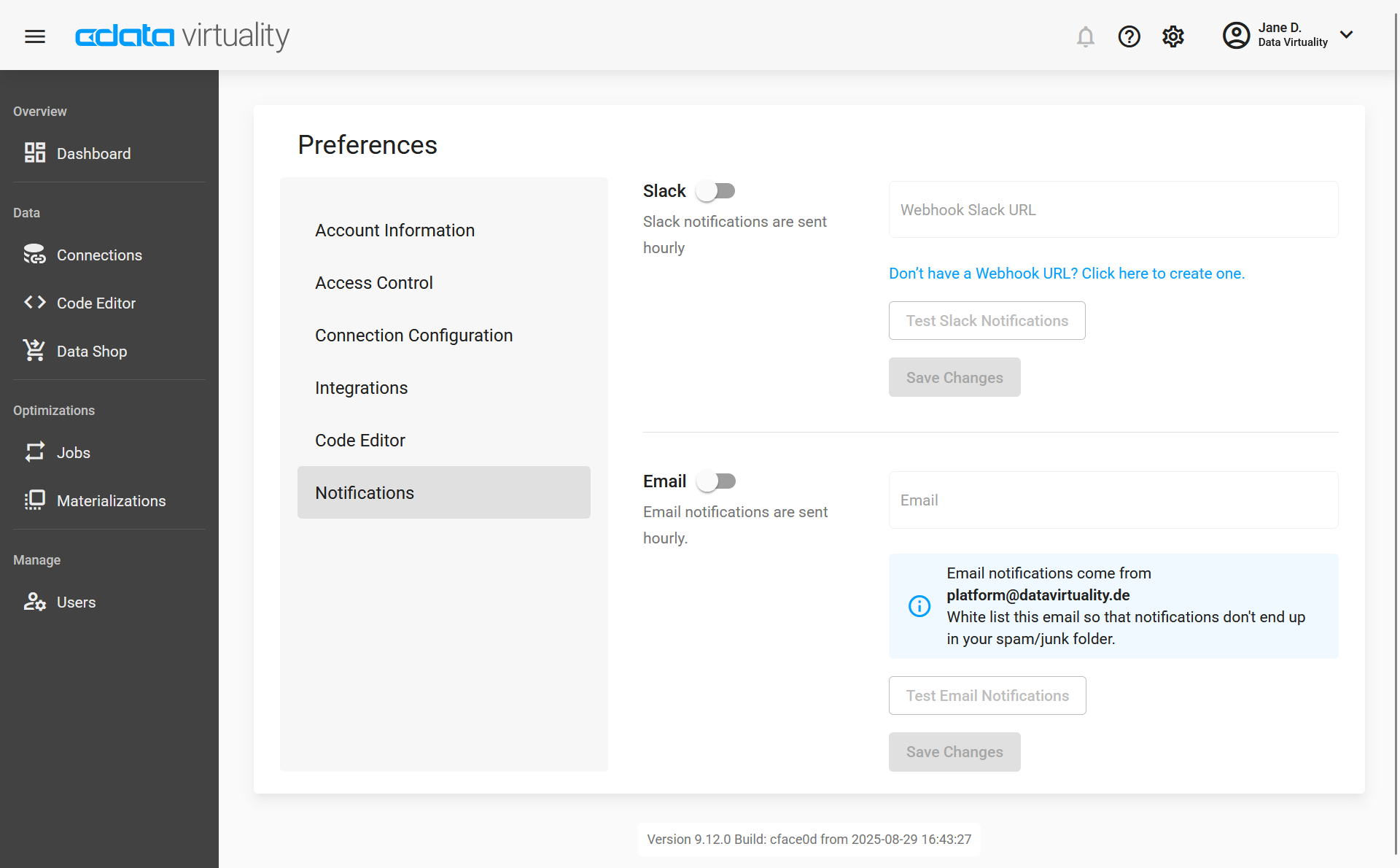1400x868 pixels.
Task: Open the help question mark icon
Action: pyautogui.click(x=1129, y=36)
